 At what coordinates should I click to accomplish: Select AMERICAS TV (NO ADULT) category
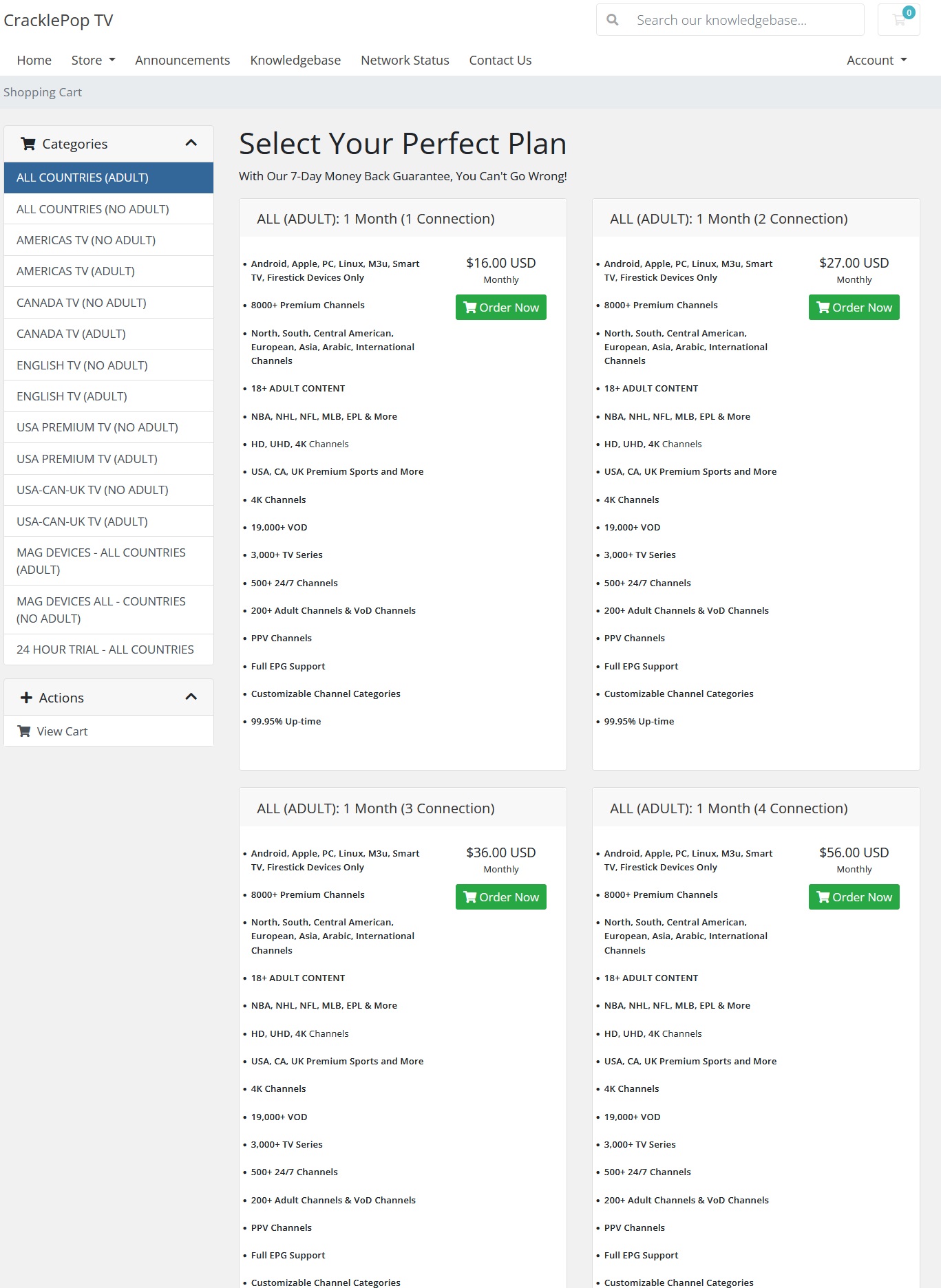(x=109, y=240)
